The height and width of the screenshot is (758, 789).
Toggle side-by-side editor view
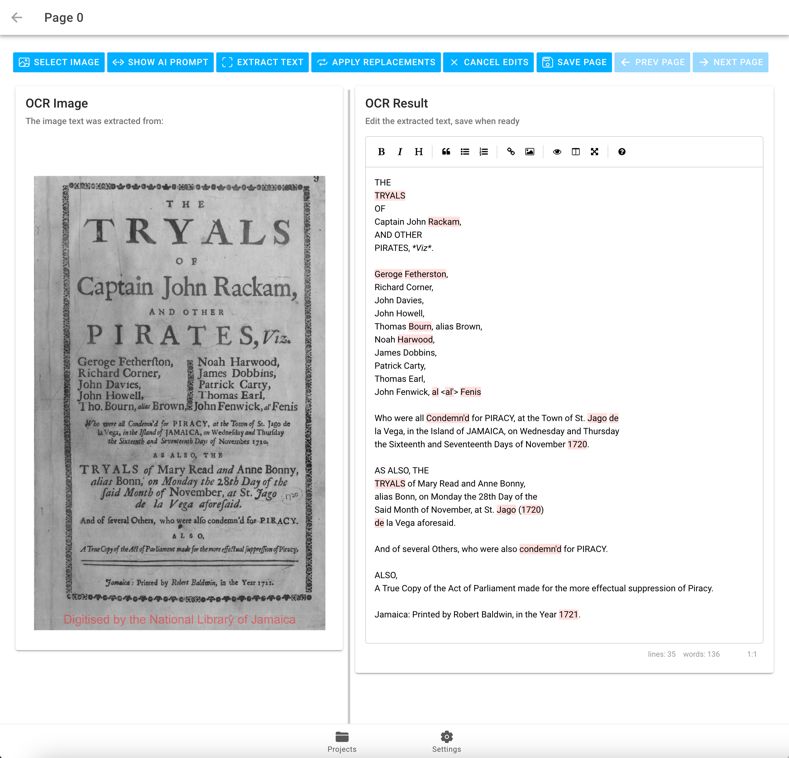(x=576, y=152)
